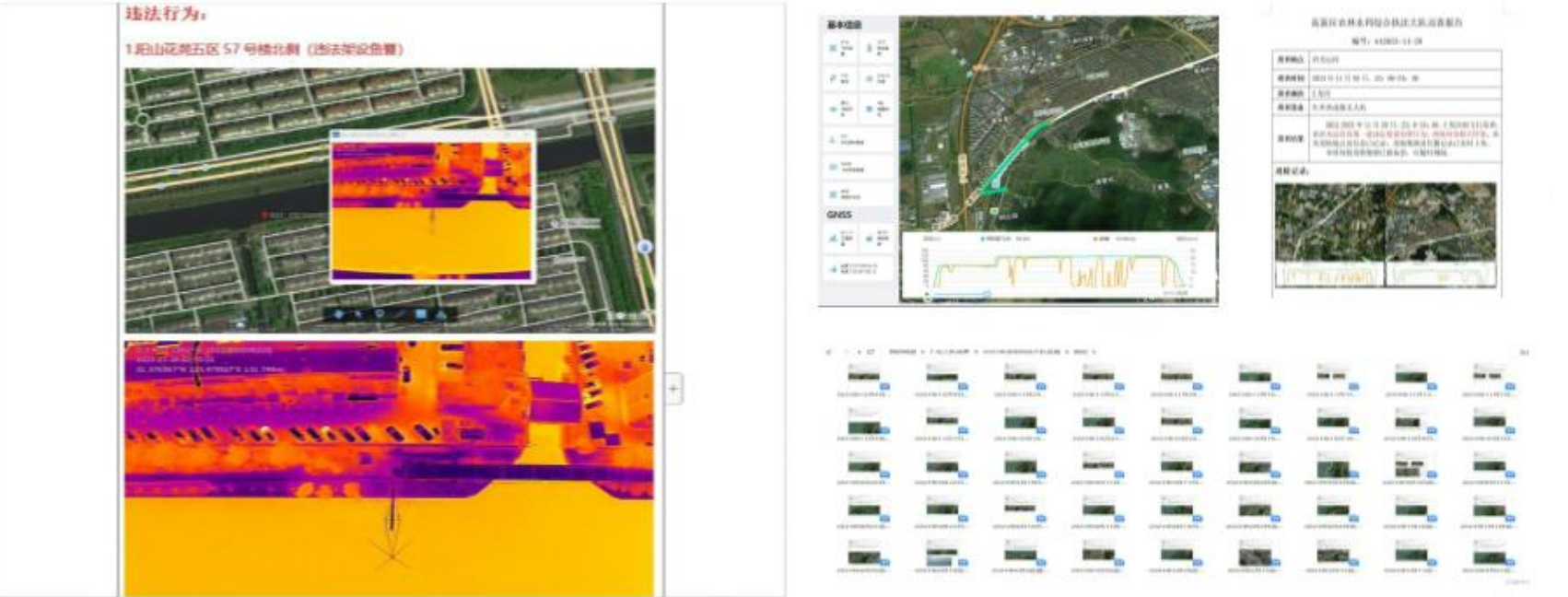Click the blue circular marker on the map's right edge
Viewport: 1568px width, 597px height.
coord(645,247)
